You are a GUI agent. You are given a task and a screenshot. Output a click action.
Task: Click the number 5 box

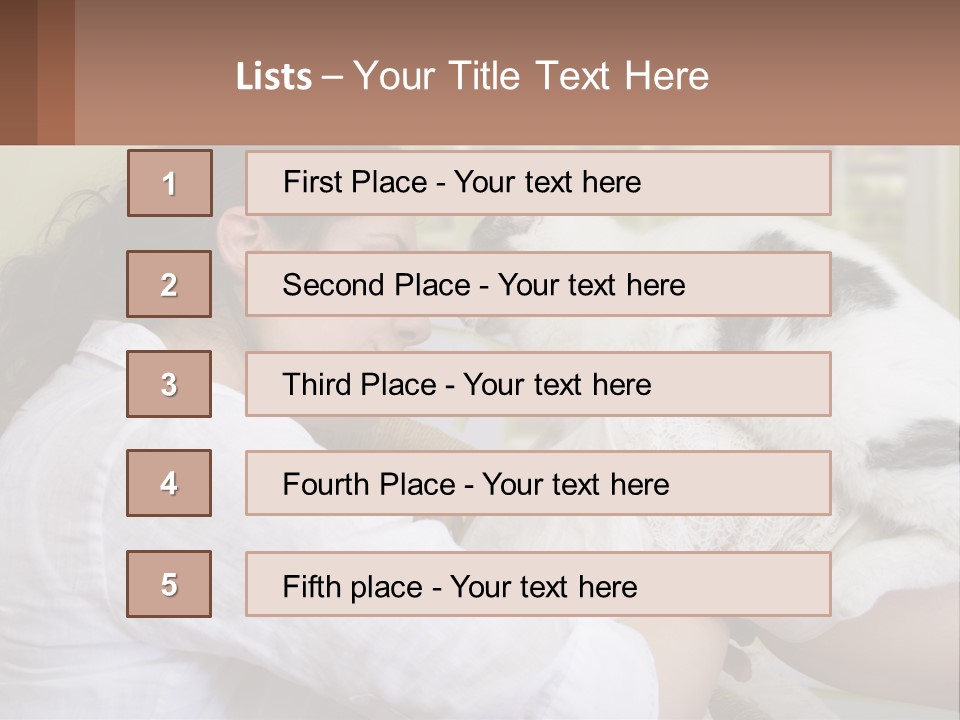(x=169, y=584)
